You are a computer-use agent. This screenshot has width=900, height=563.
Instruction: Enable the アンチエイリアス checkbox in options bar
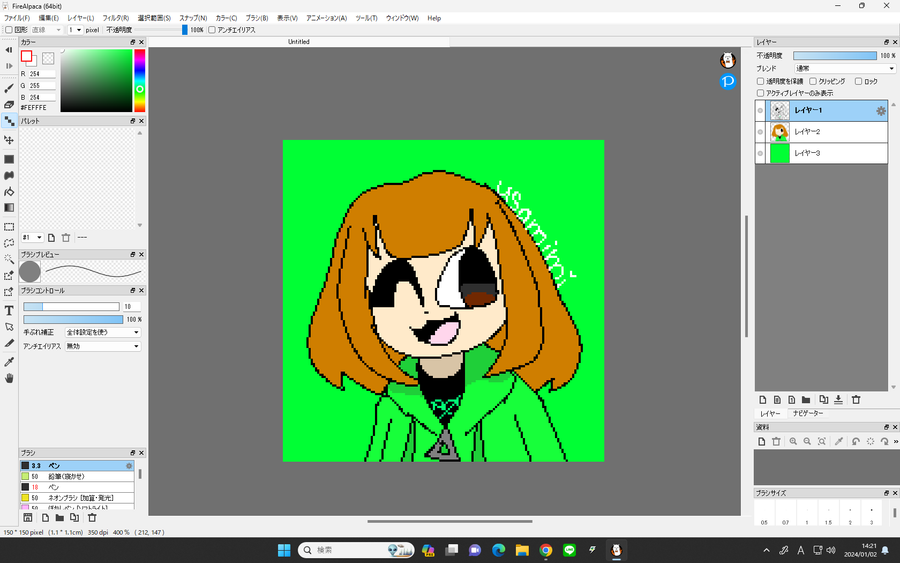(212, 30)
